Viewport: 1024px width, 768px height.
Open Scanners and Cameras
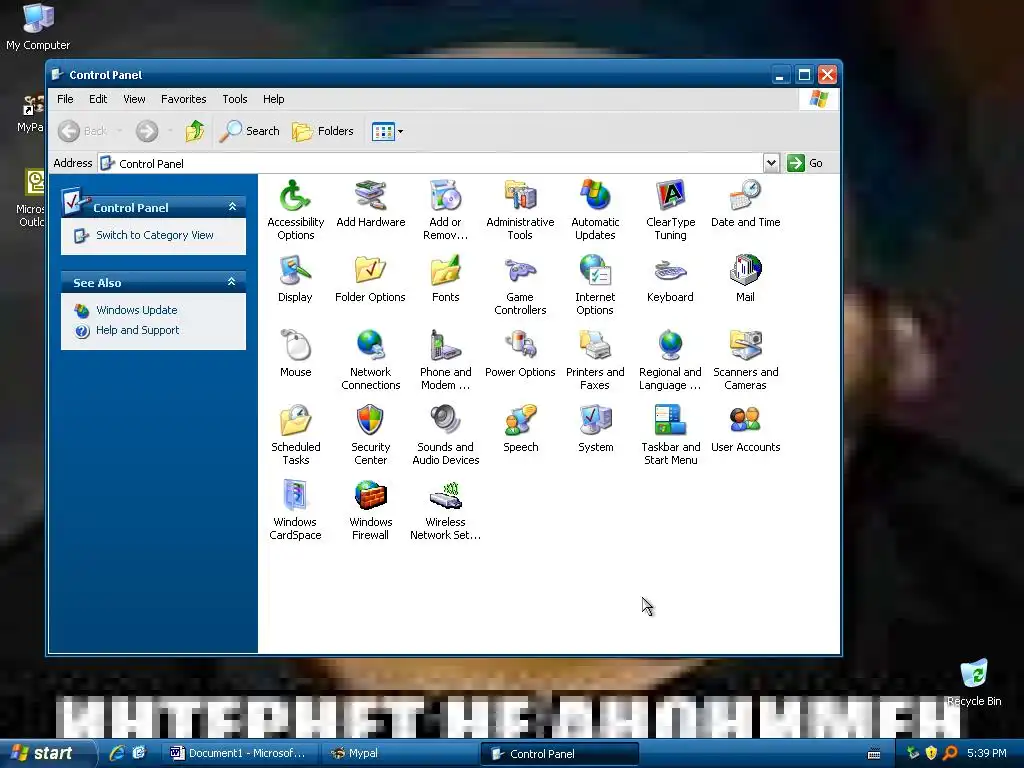745,360
